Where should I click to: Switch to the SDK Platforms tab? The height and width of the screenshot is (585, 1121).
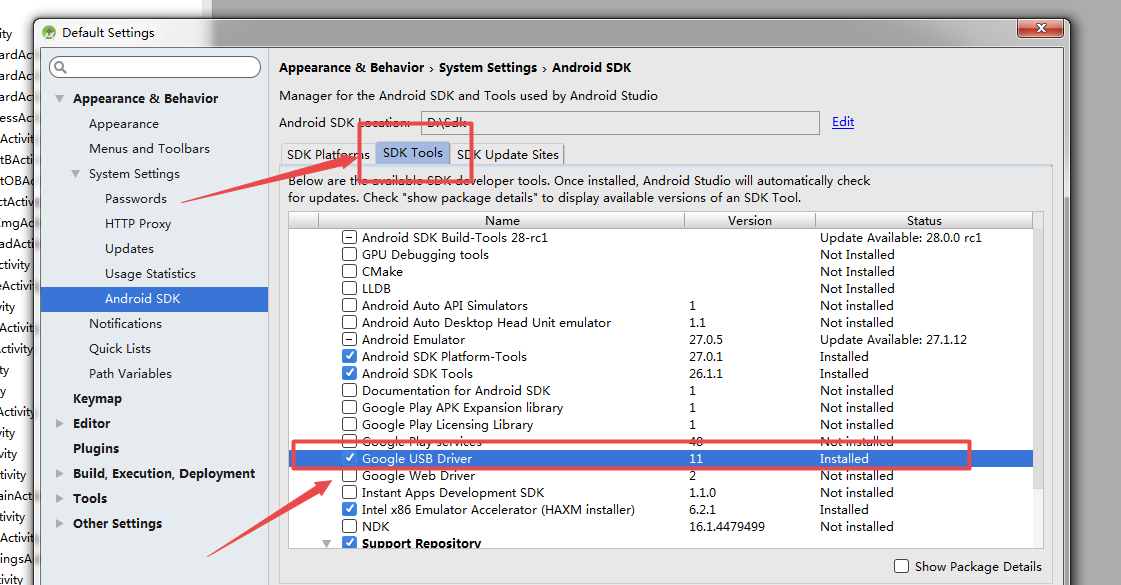coord(328,154)
